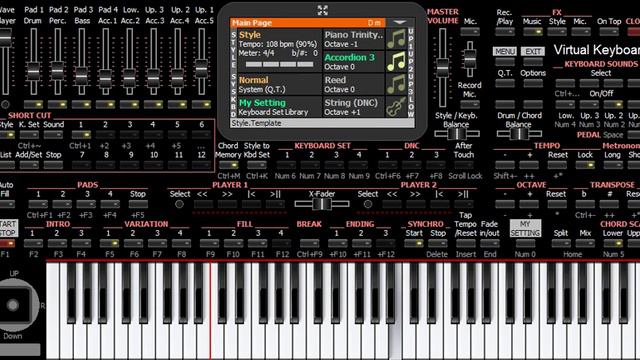This screenshot has width=640, height=360.
Task: Open the dropdown arrow next to Main Page
Action: coord(400,23)
